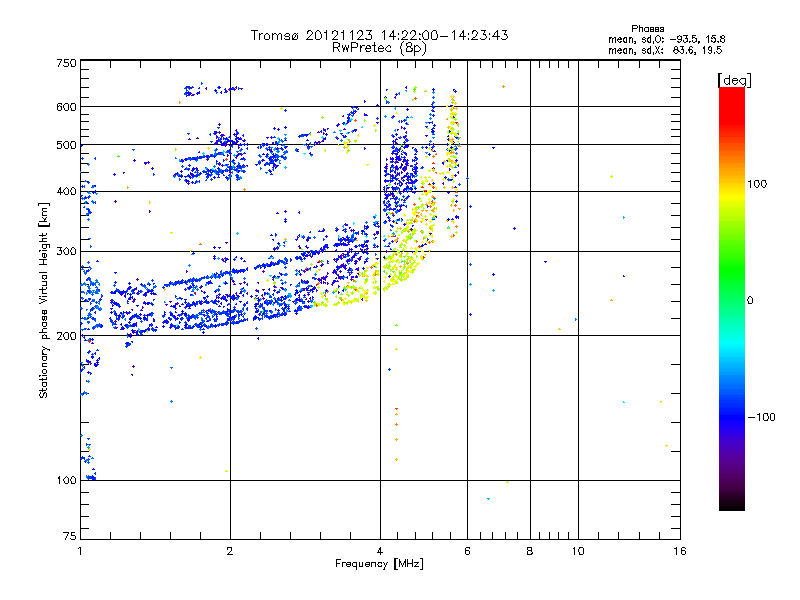
Task: Click the "100" tick label on the height axis
Action: 66,481
